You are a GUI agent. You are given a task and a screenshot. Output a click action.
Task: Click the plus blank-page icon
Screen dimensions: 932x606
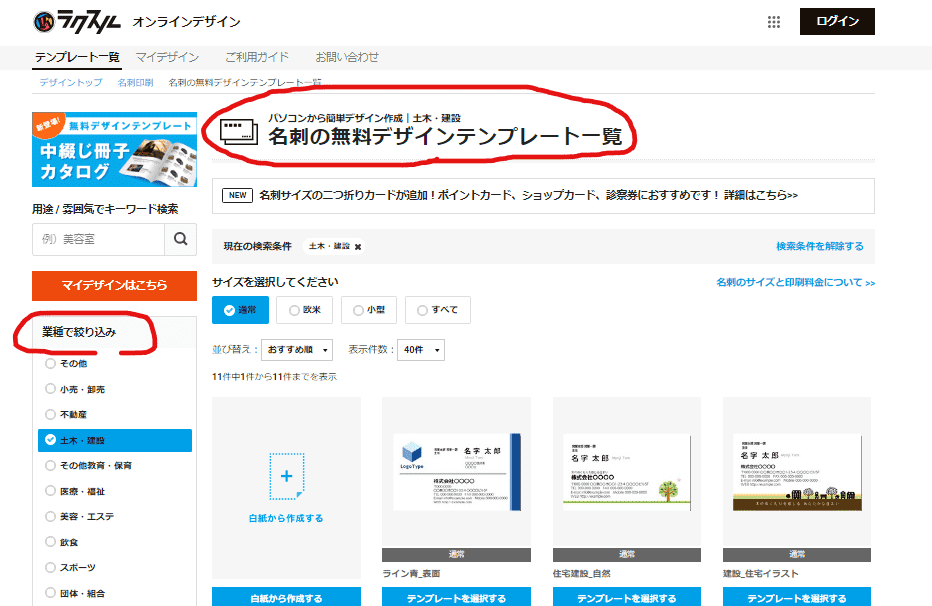(x=286, y=476)
